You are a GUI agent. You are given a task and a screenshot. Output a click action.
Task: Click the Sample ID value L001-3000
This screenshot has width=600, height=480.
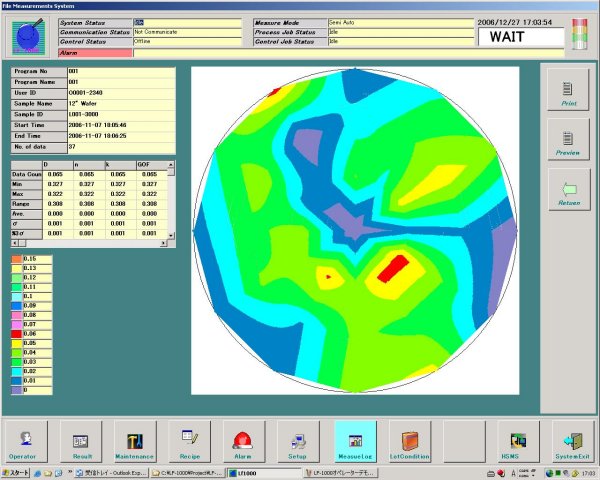coord(121,114)
